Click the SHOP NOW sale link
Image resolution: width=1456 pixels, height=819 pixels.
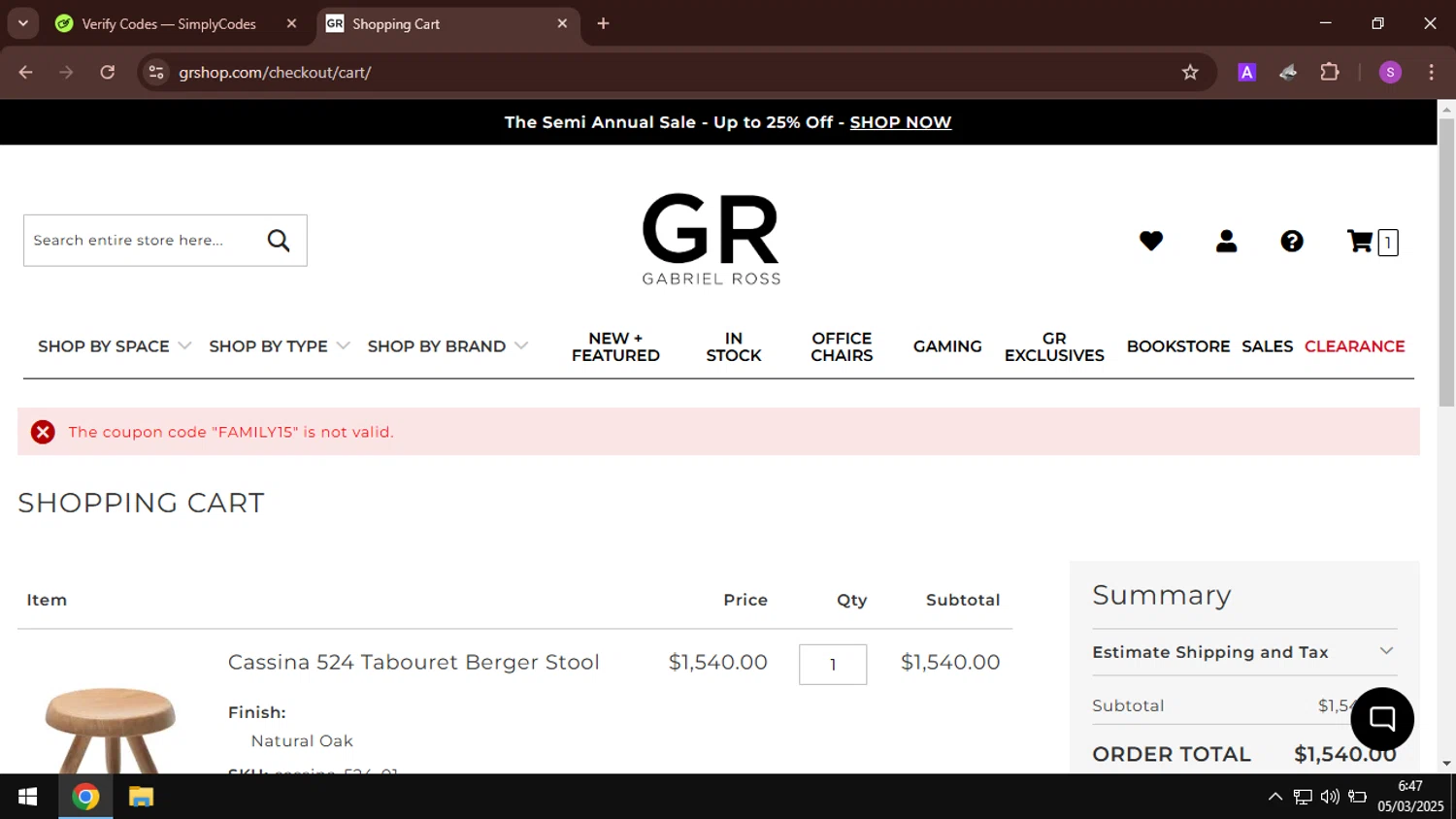(x=900, y=122)
